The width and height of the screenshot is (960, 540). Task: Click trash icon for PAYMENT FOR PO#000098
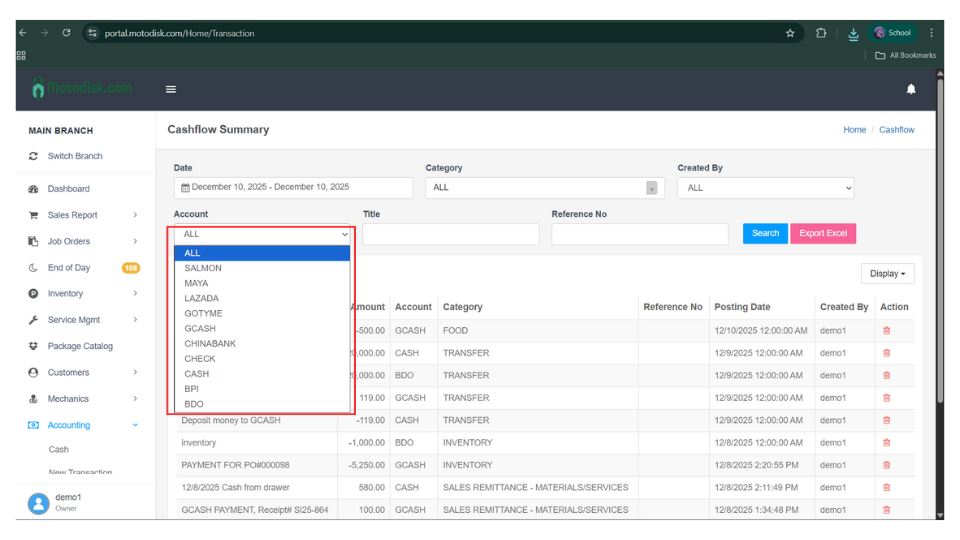click(886, 465)
